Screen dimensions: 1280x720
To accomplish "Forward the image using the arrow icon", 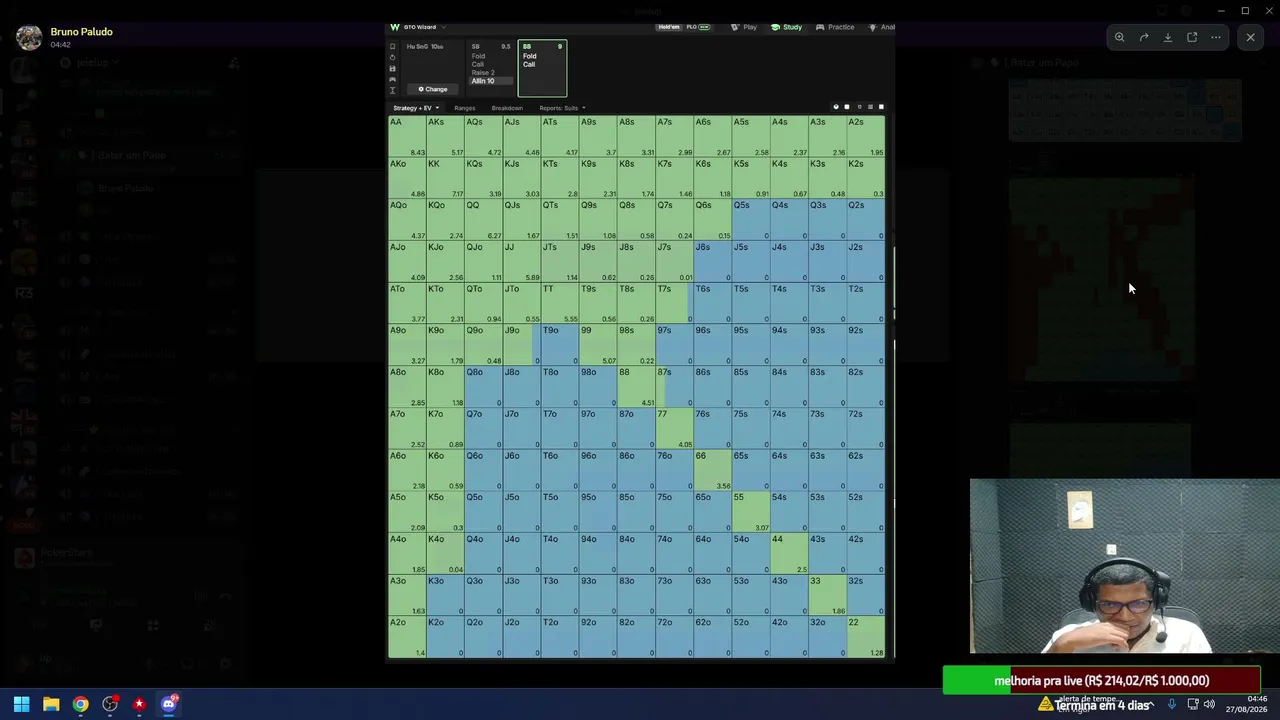I will pos(1144,37).
